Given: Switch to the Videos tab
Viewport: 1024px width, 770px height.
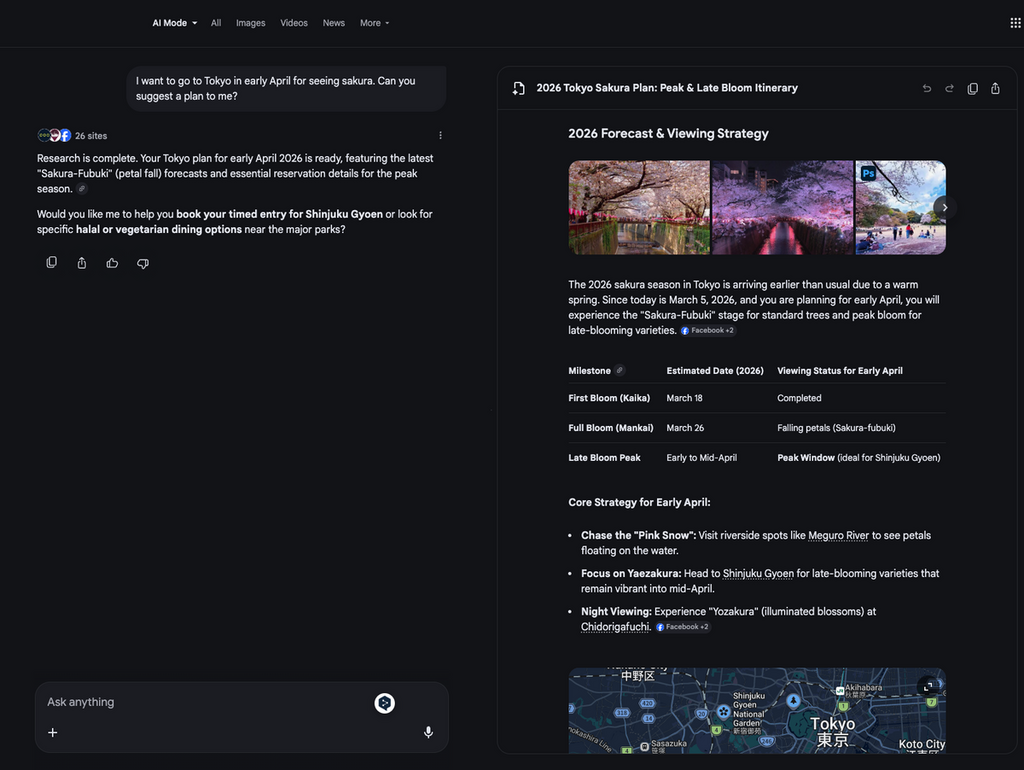Looking at the screenshot, I should click(x=294, y=23).
